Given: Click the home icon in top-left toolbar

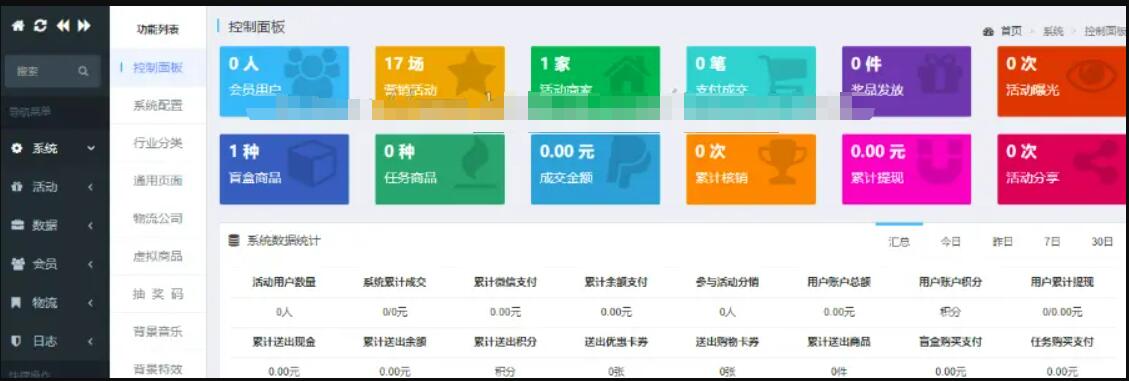Looking at the screenshot, I should click(x=18, y=26).
